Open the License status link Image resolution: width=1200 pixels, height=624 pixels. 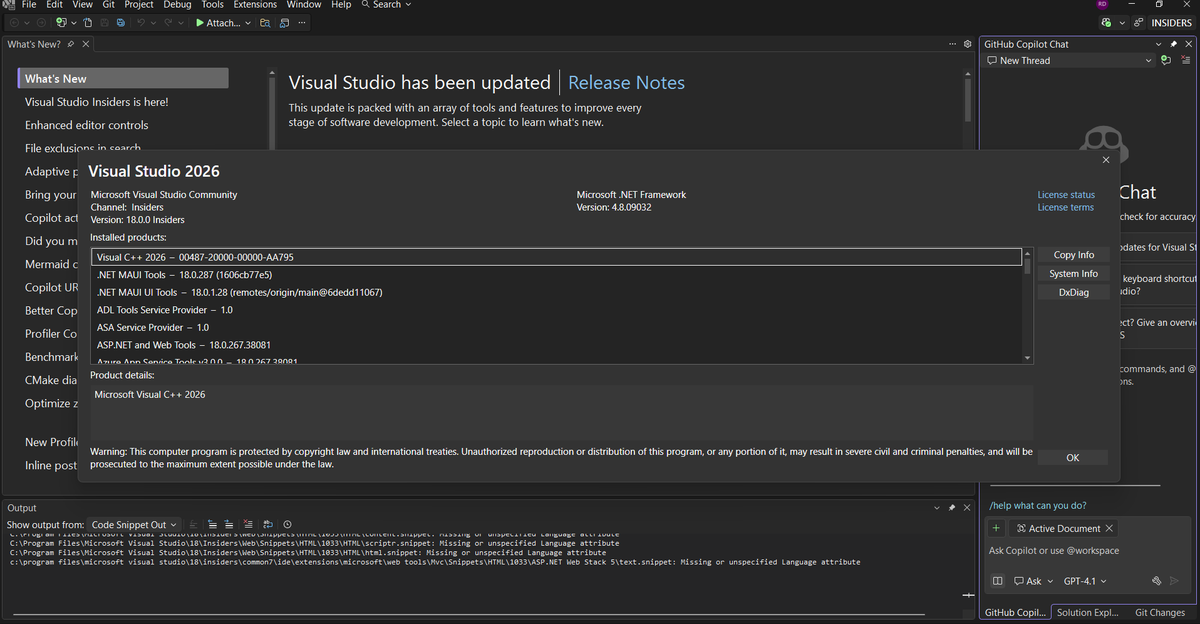coord(1066,195)
